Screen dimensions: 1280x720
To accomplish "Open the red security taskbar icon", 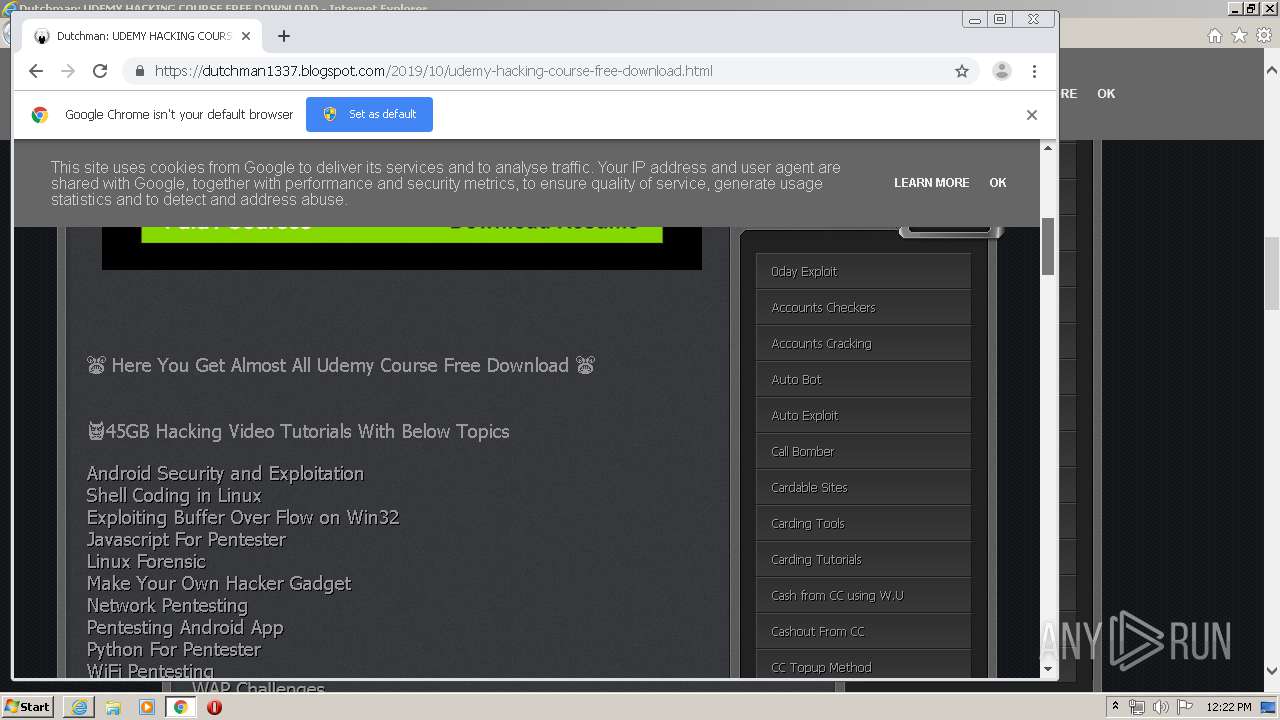I will point(214,707).
